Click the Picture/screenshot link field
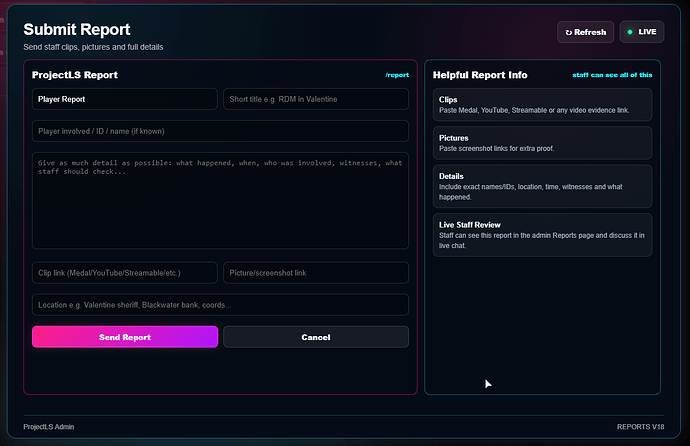This screenshot has height=446, width=690. click(316, 273)
